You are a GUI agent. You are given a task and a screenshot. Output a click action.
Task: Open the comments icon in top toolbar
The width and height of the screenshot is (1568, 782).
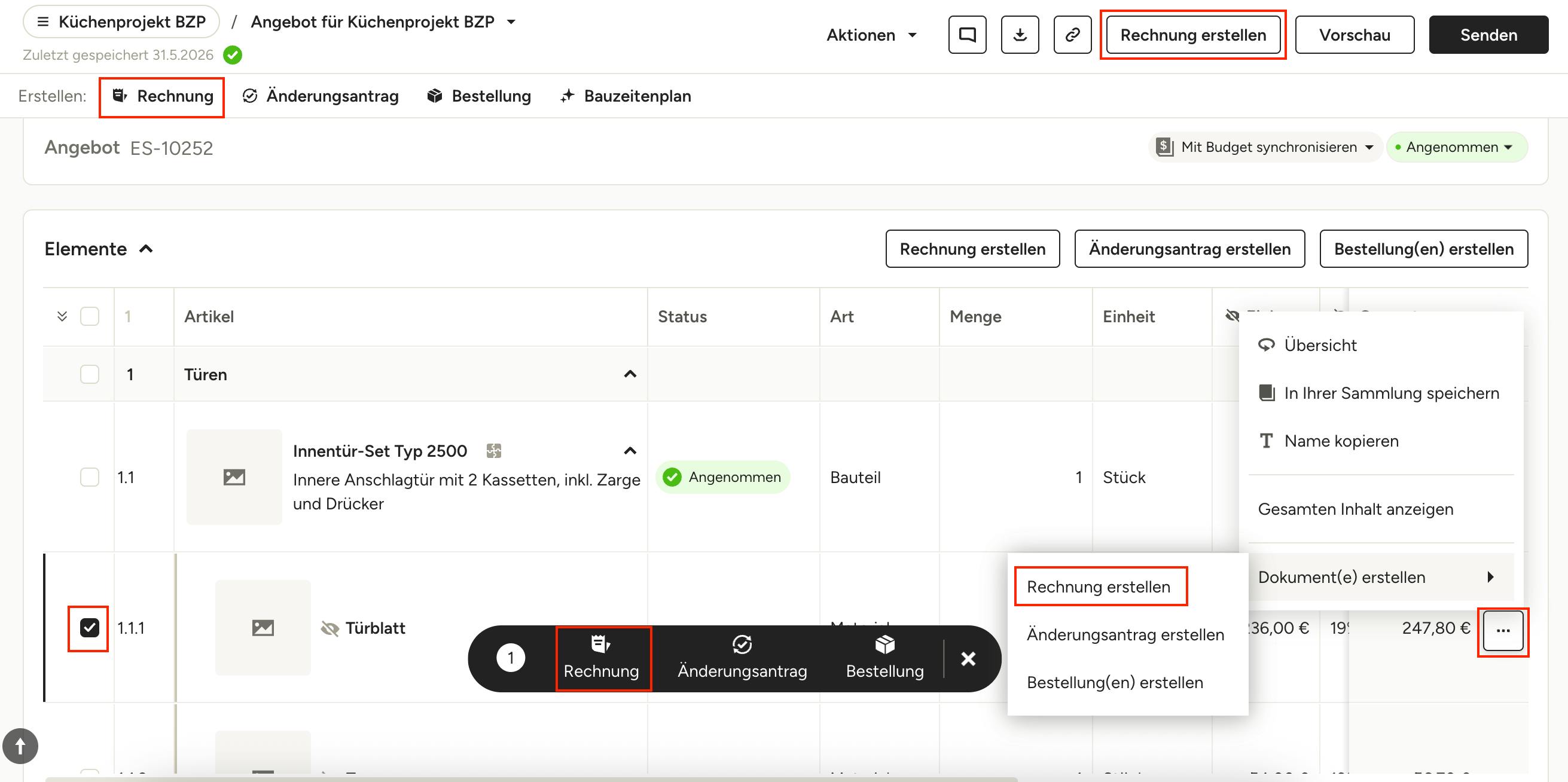967,35
